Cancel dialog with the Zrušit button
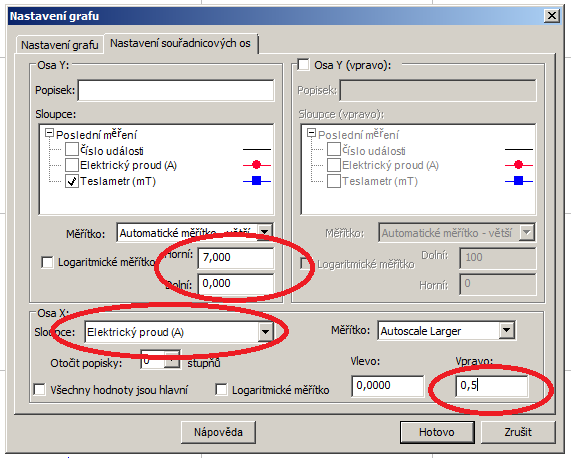This screenshot has width=571, height=458. pos(518,432)
